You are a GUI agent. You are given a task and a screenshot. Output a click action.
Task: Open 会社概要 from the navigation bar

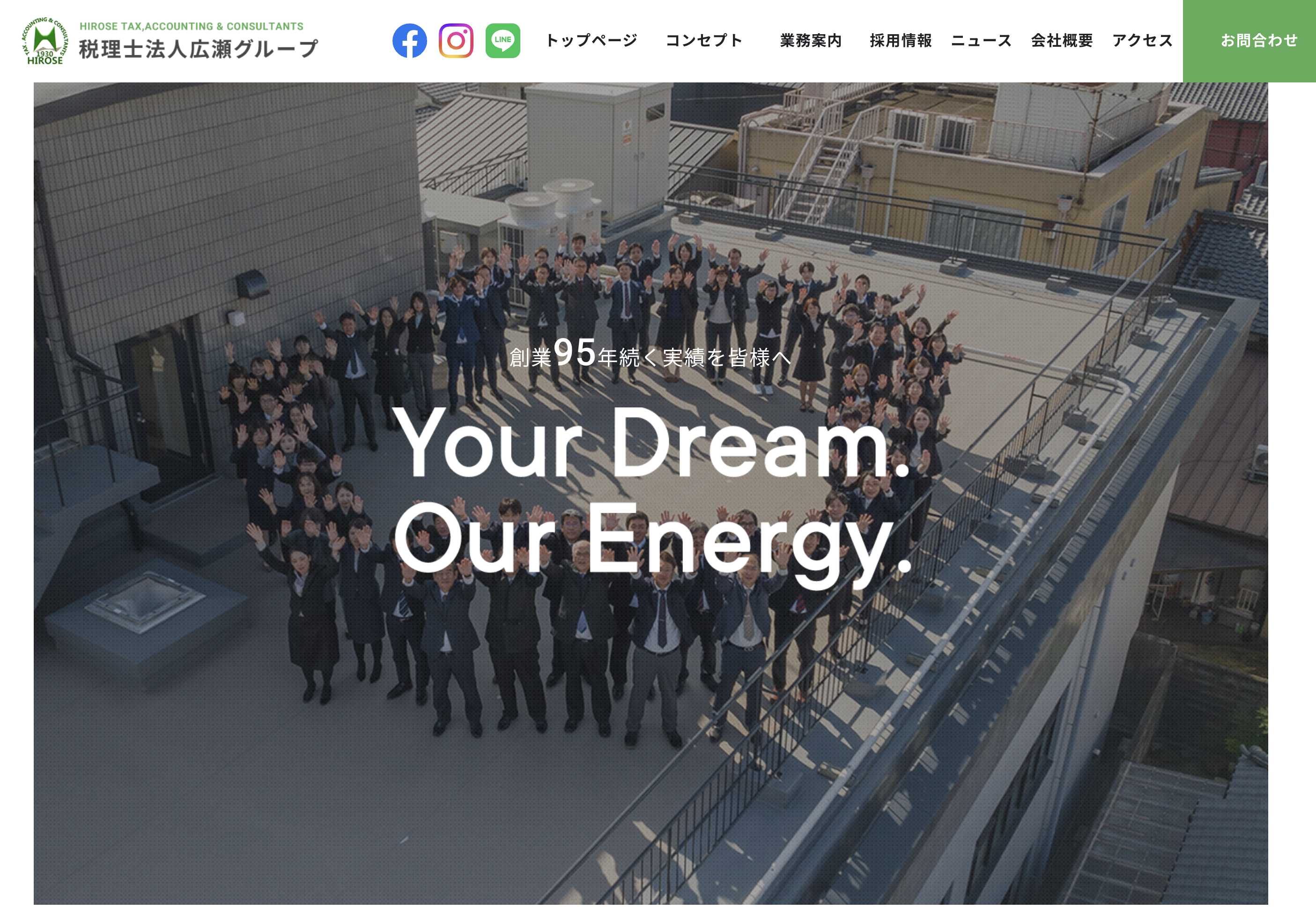1062,41
